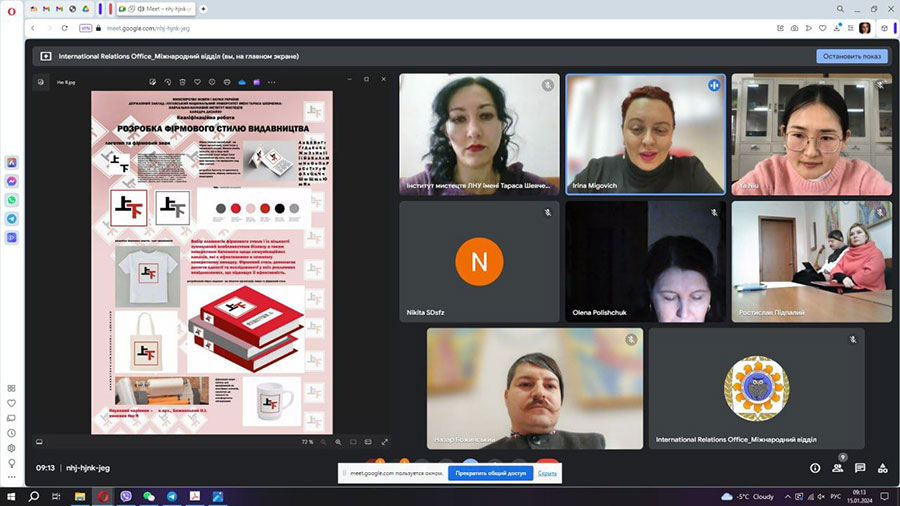Open meeting details info icon
900x506 pixels.
point(815,467)
